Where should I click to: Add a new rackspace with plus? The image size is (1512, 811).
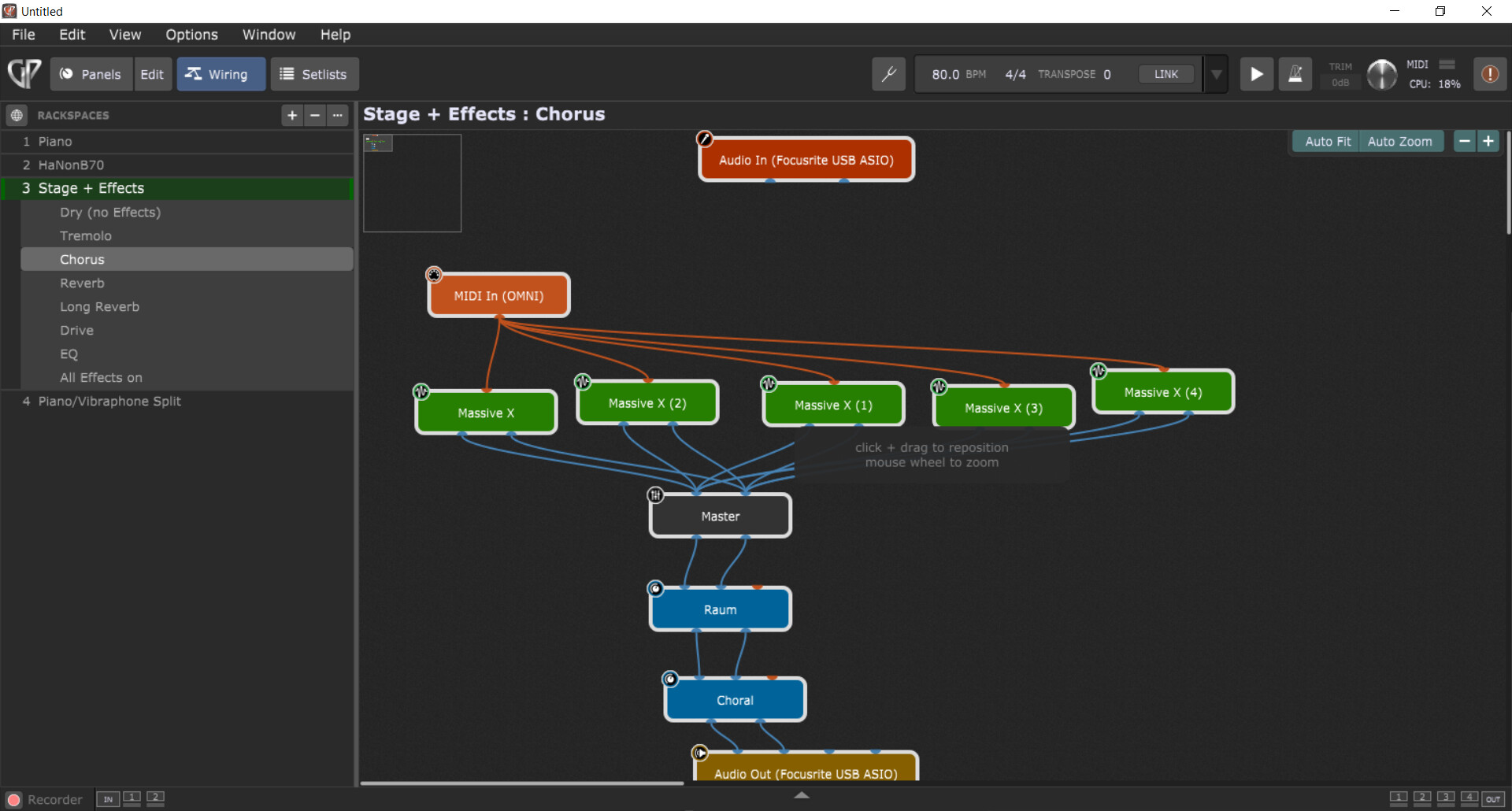click(x=292, y=115)
